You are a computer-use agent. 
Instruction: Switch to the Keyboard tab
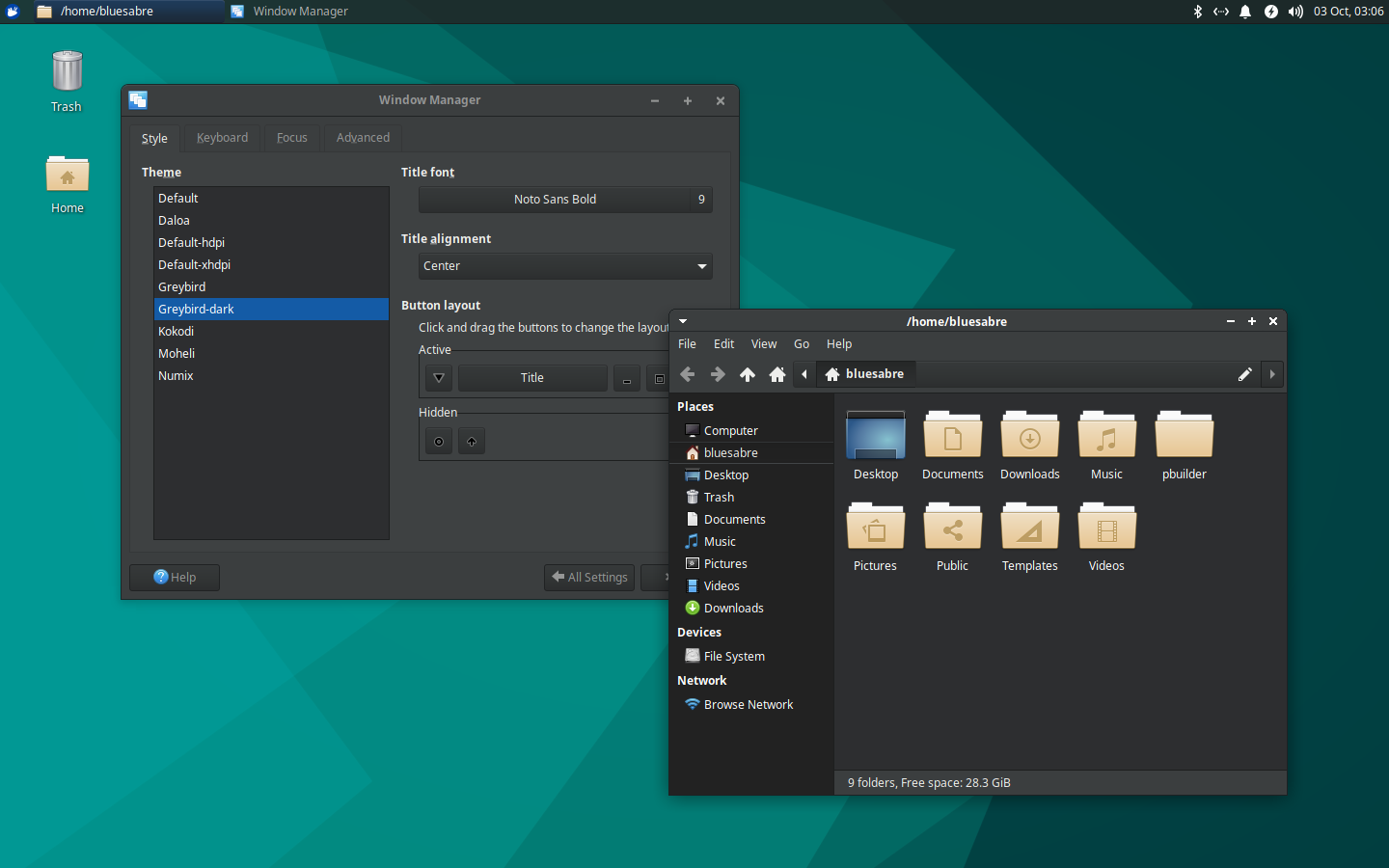221,137
